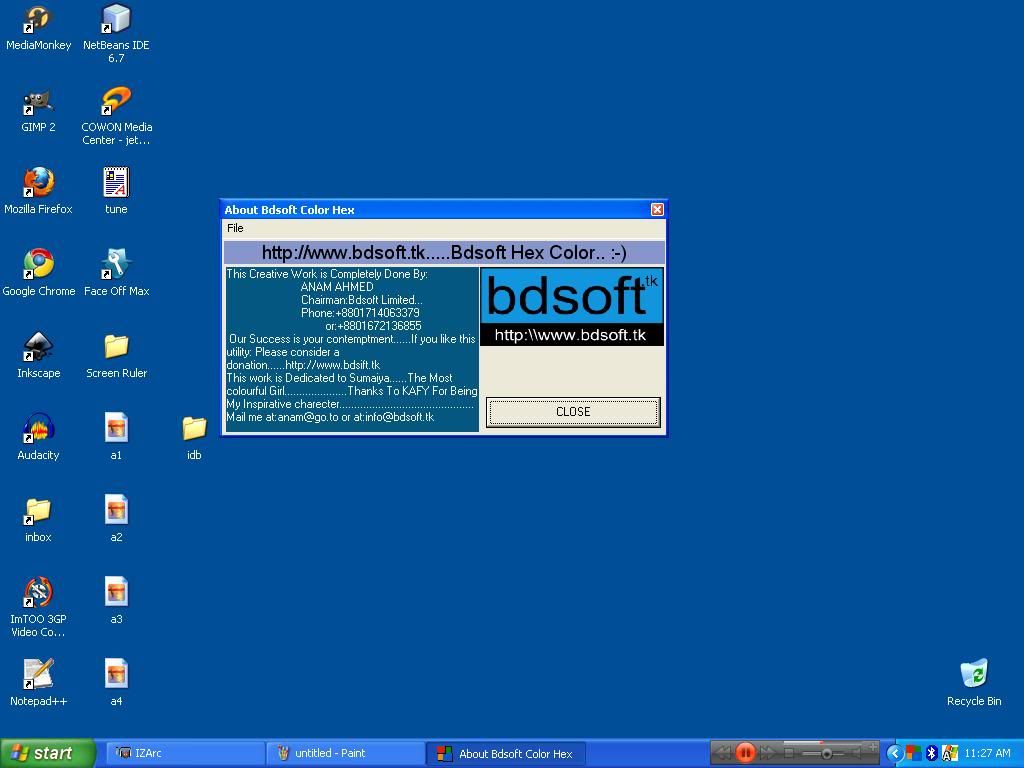Click the bdsoft logo image

571,307
